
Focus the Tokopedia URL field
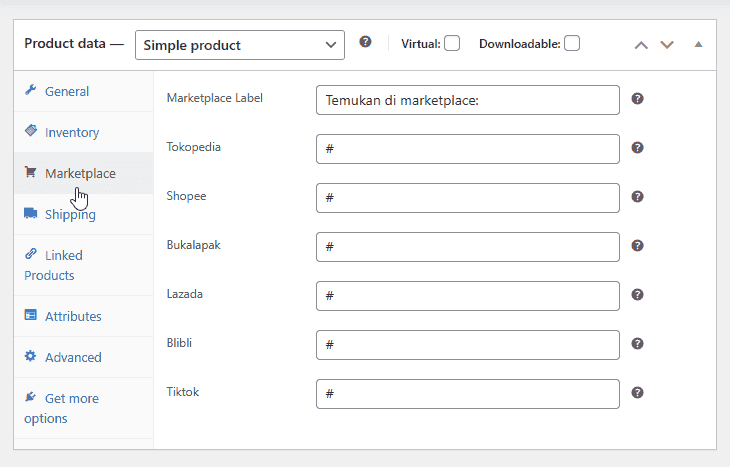(468, 149)
